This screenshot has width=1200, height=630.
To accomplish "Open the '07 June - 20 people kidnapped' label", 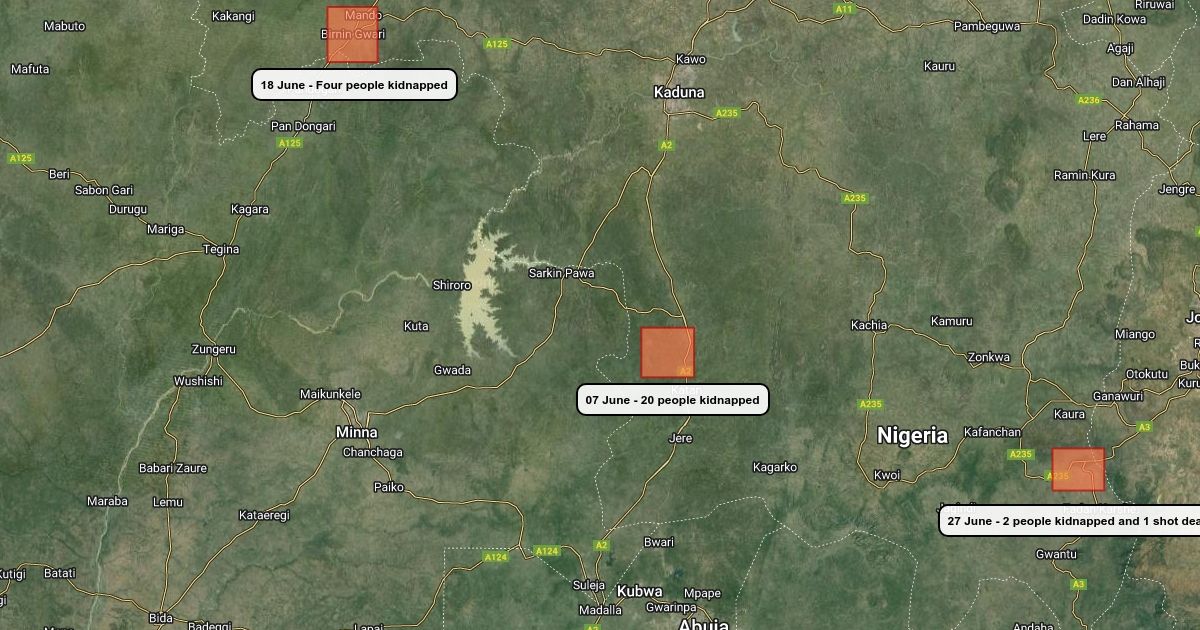I will 673,400.
